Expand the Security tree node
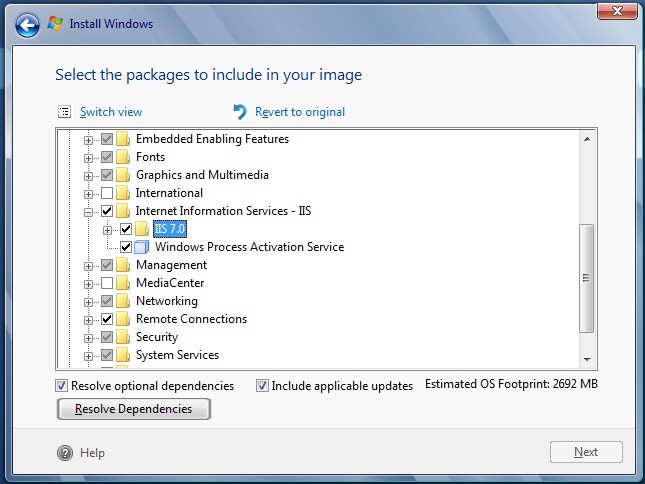Screen dimensions: 645x484 point(88,338)
